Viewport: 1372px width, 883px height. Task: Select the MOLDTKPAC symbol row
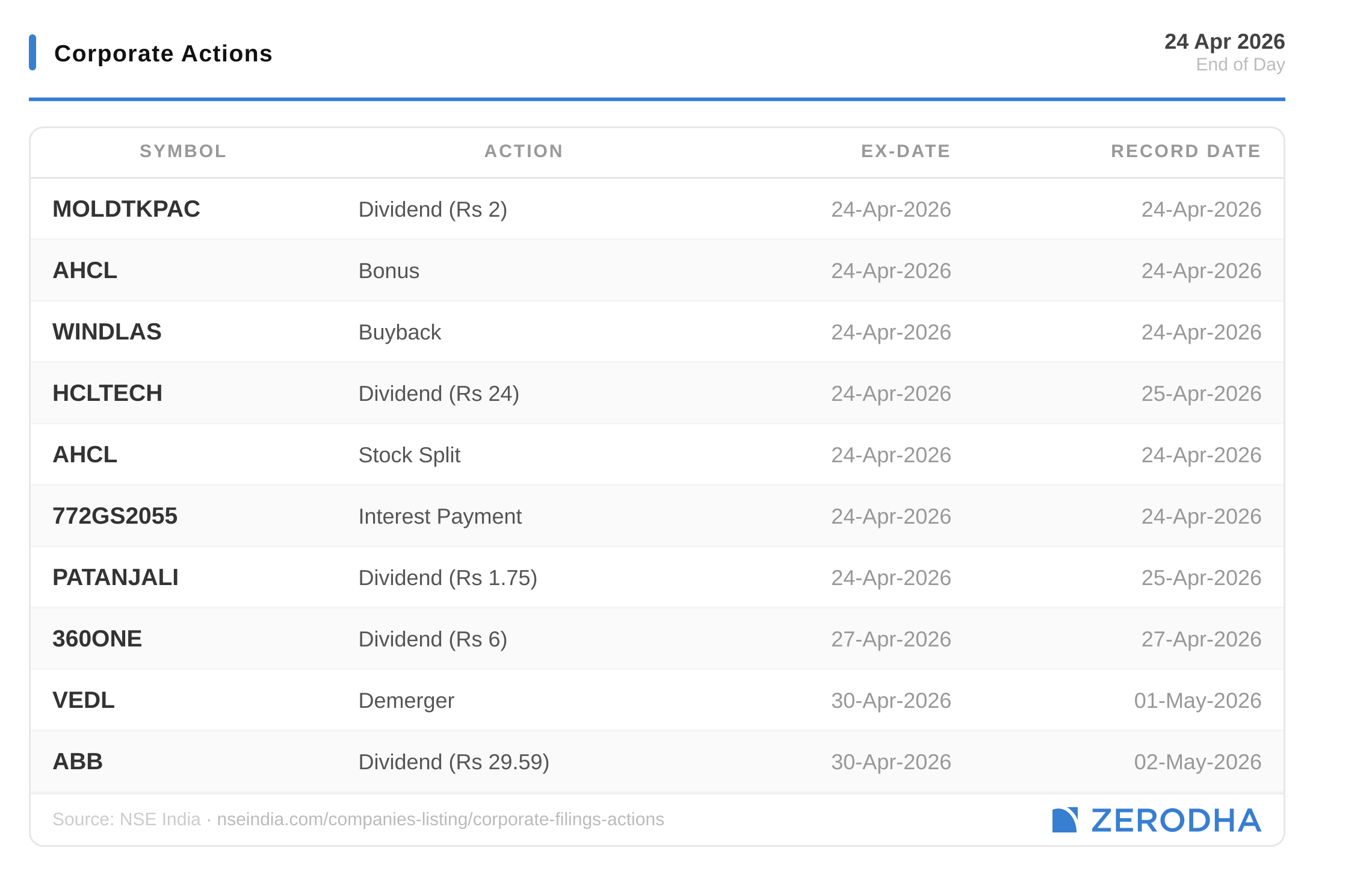pos(126,209)
